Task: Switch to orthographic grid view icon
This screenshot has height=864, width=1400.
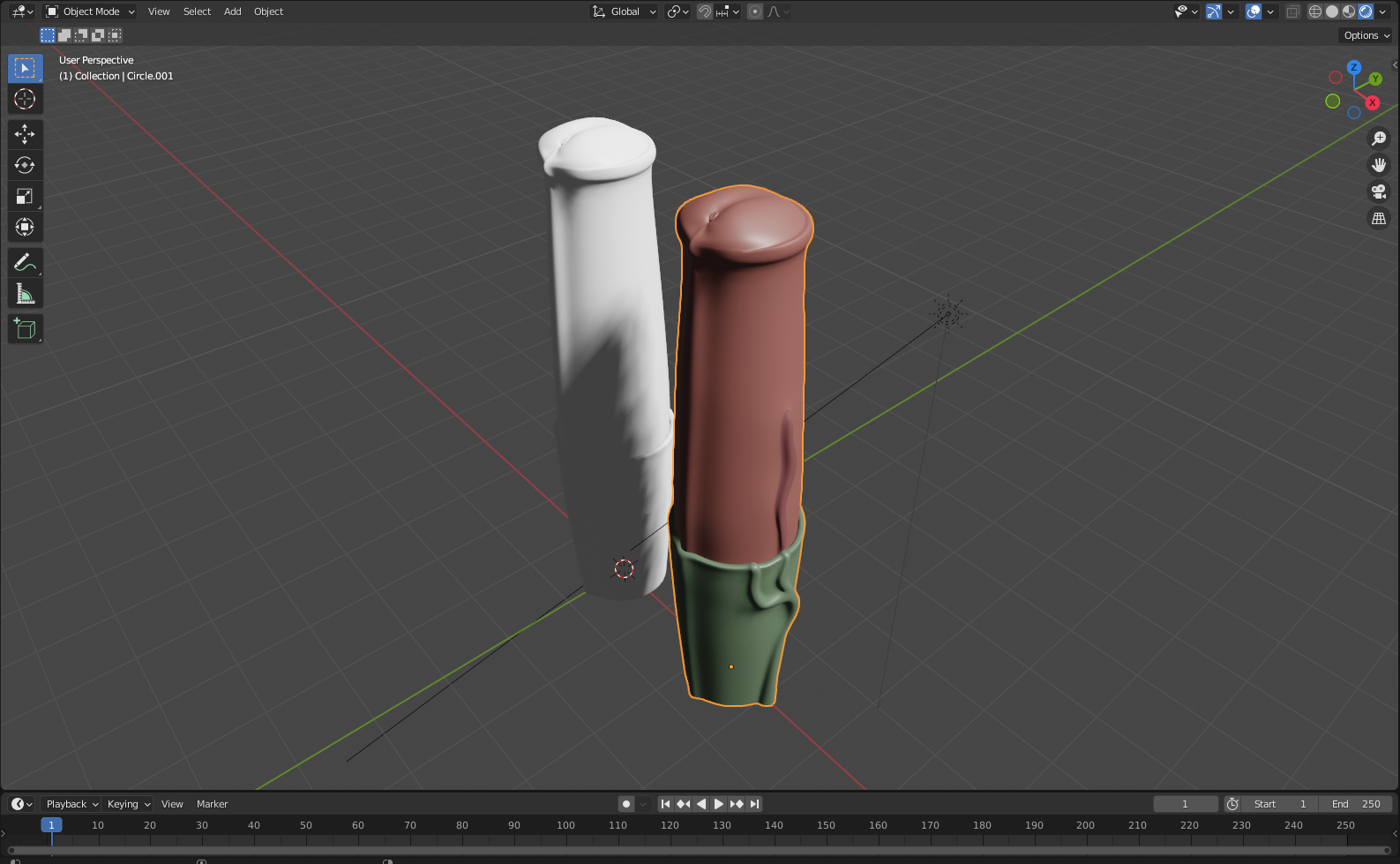Action: pyautogui.click(x=1378, y=218)
